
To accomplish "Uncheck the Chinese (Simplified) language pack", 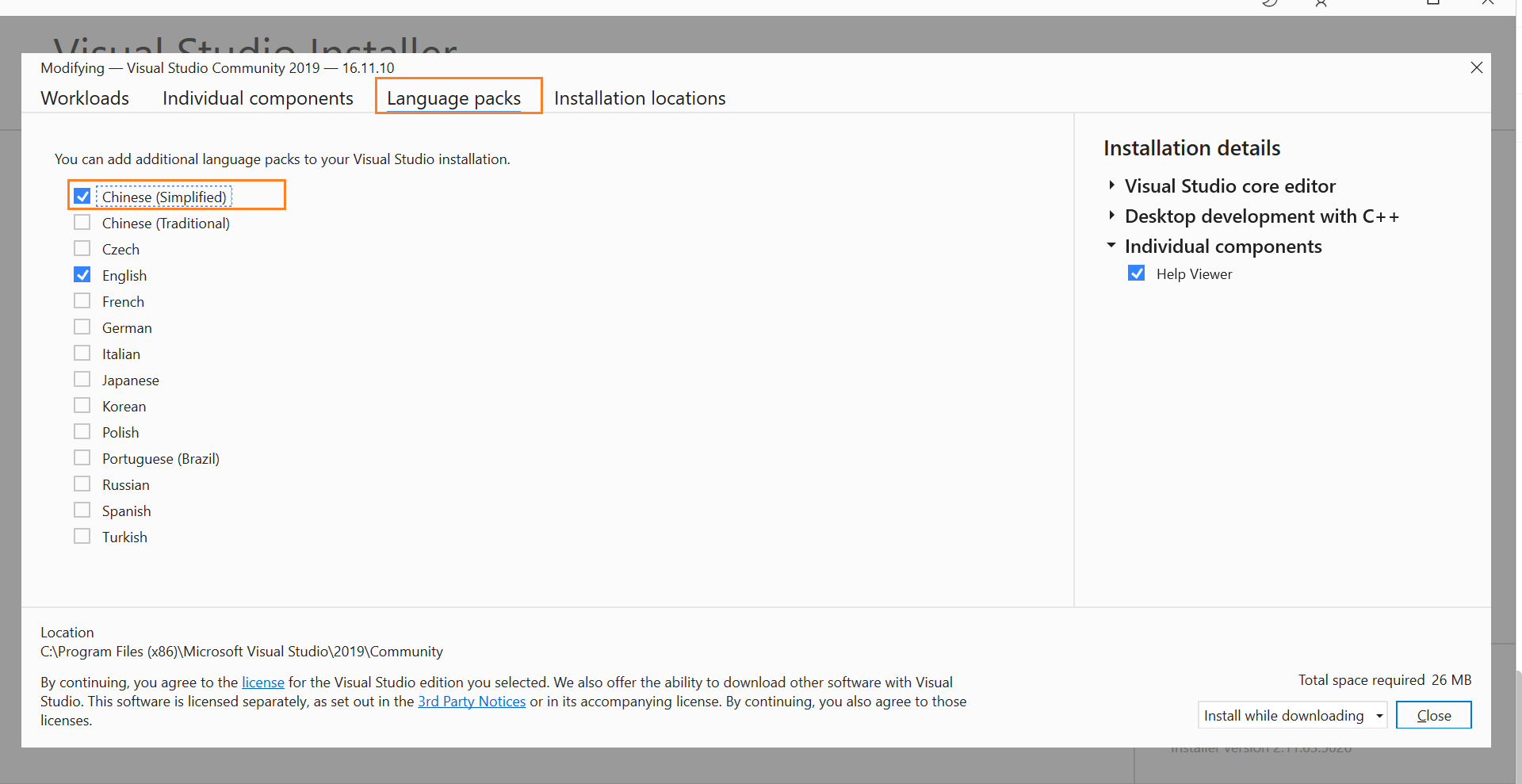I will pyautogui.click(x=82, y=196).
